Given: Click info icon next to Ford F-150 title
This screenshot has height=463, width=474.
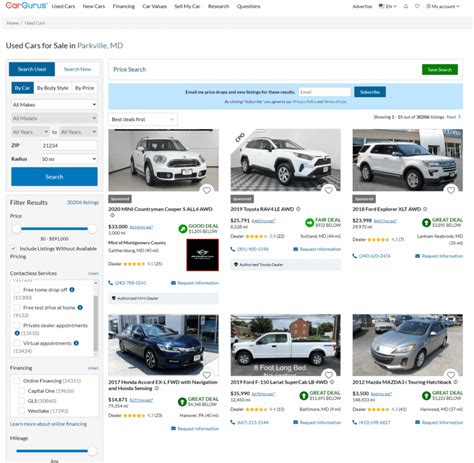Looking at the screenshot, I should point(332,382).
